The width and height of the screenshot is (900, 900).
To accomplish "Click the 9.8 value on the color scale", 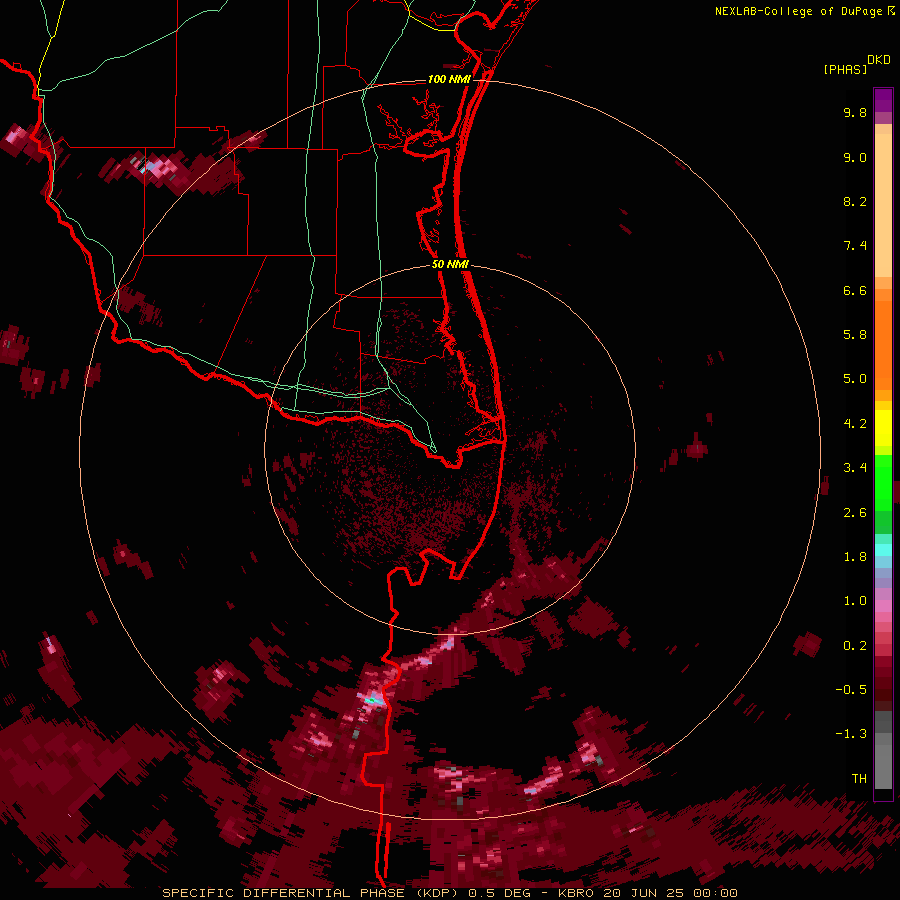I will point(855,112).
